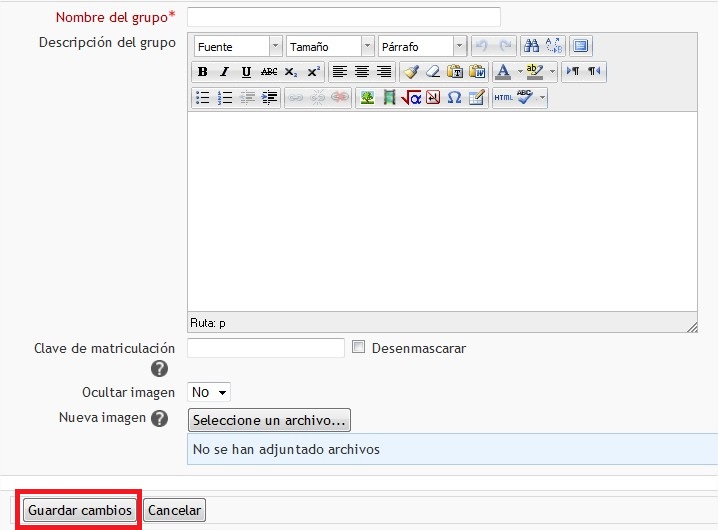Open the Ocultar imagen dropdown

(x=210, y=393)
